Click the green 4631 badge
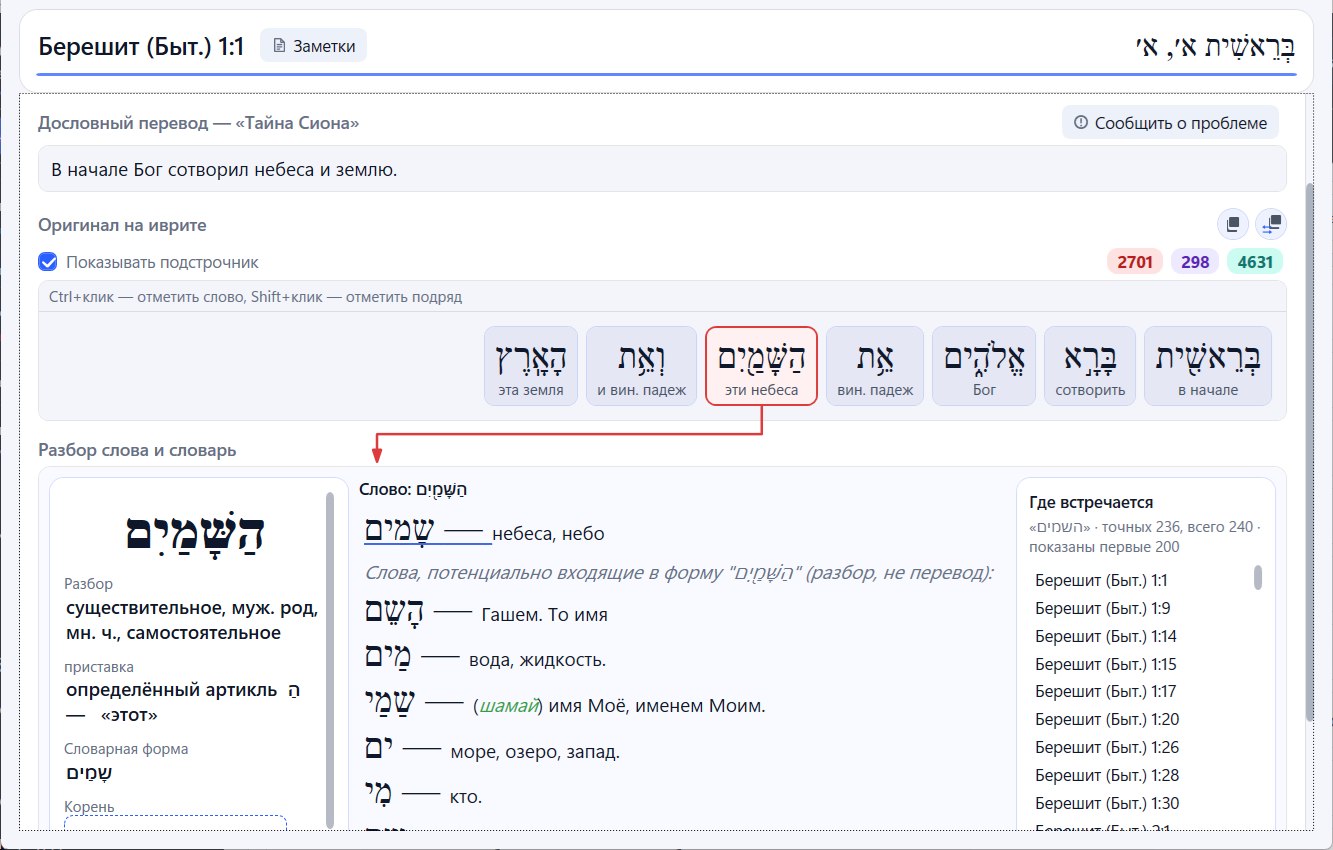Screen dimensions: 1333x850 point(1254,262)
